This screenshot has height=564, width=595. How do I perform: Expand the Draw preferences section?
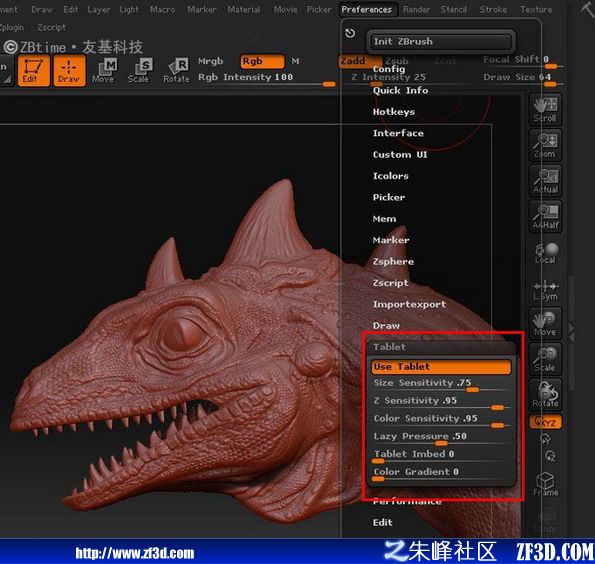[386, 326]
